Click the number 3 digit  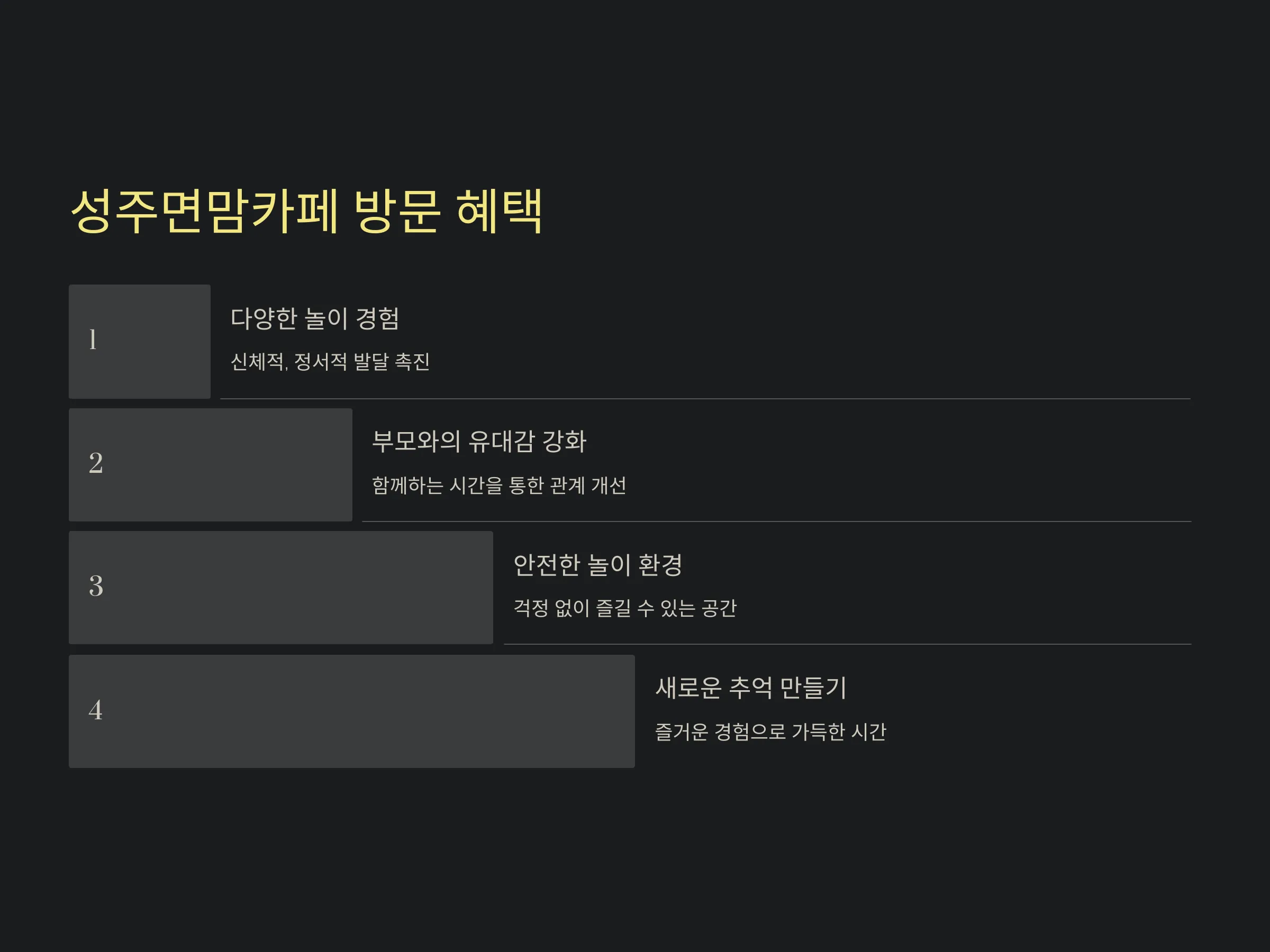96,586
